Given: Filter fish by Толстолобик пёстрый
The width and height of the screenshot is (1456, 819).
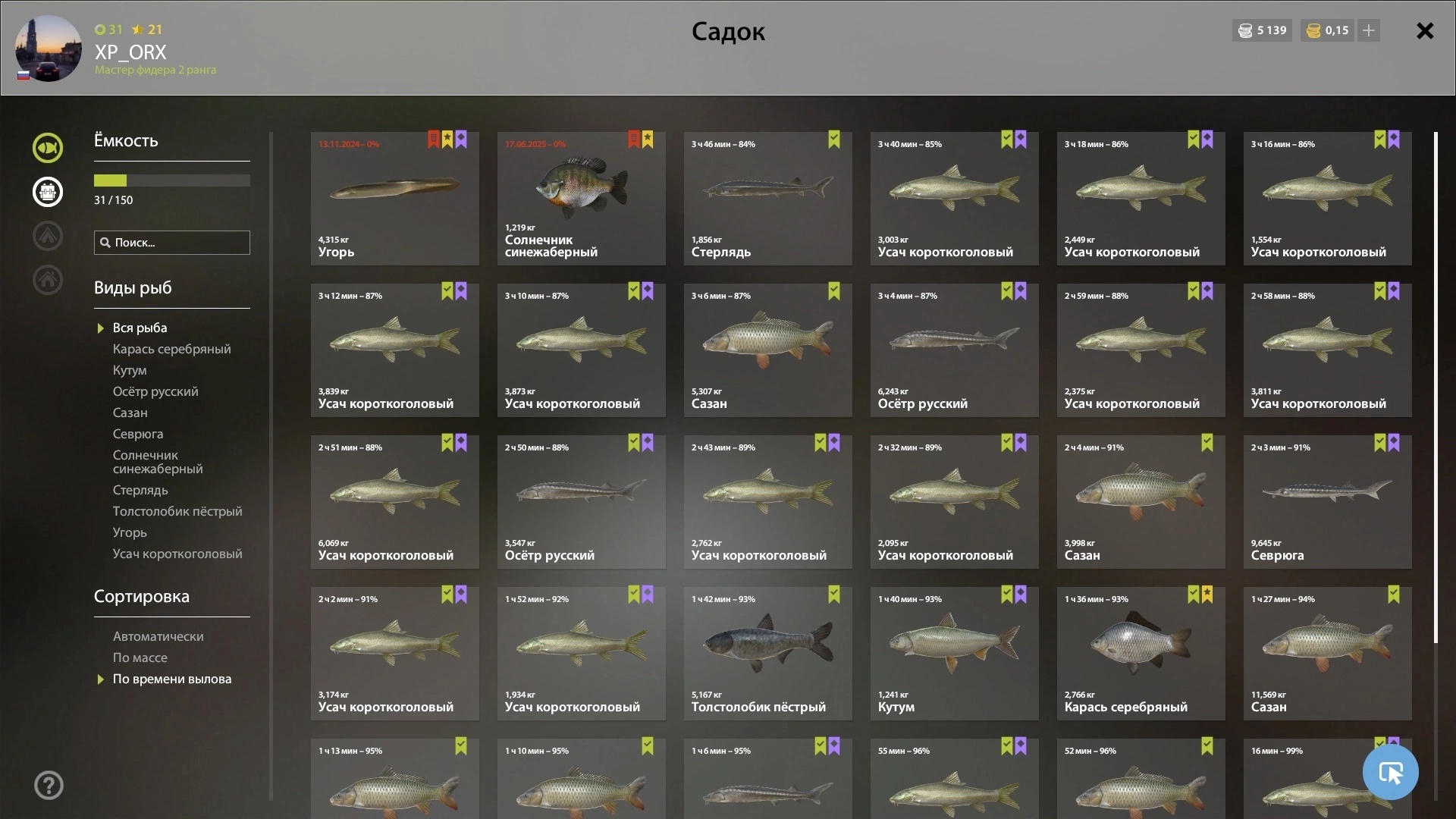Looking at the screenshot, I should click(x=177, y=512).
